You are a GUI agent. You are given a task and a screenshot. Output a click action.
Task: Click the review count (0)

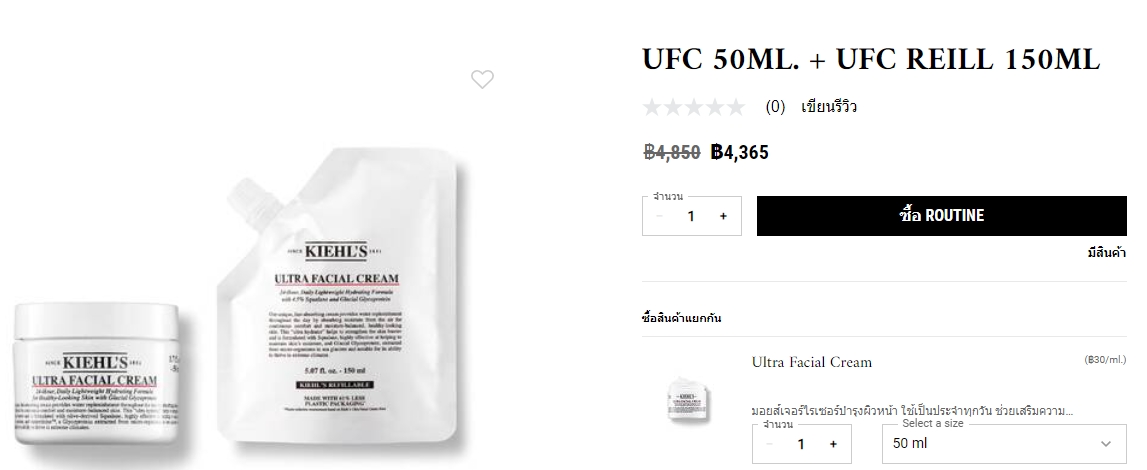click(775, 107)
